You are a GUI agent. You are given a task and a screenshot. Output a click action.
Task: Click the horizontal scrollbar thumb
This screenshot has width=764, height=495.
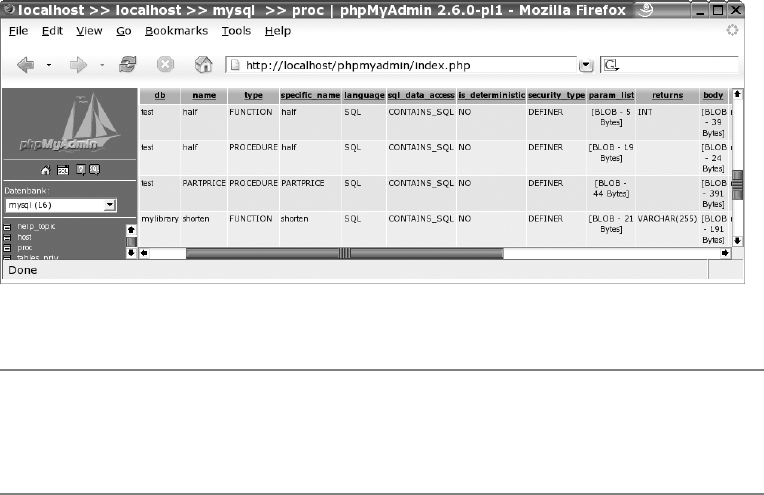point(344,253)
